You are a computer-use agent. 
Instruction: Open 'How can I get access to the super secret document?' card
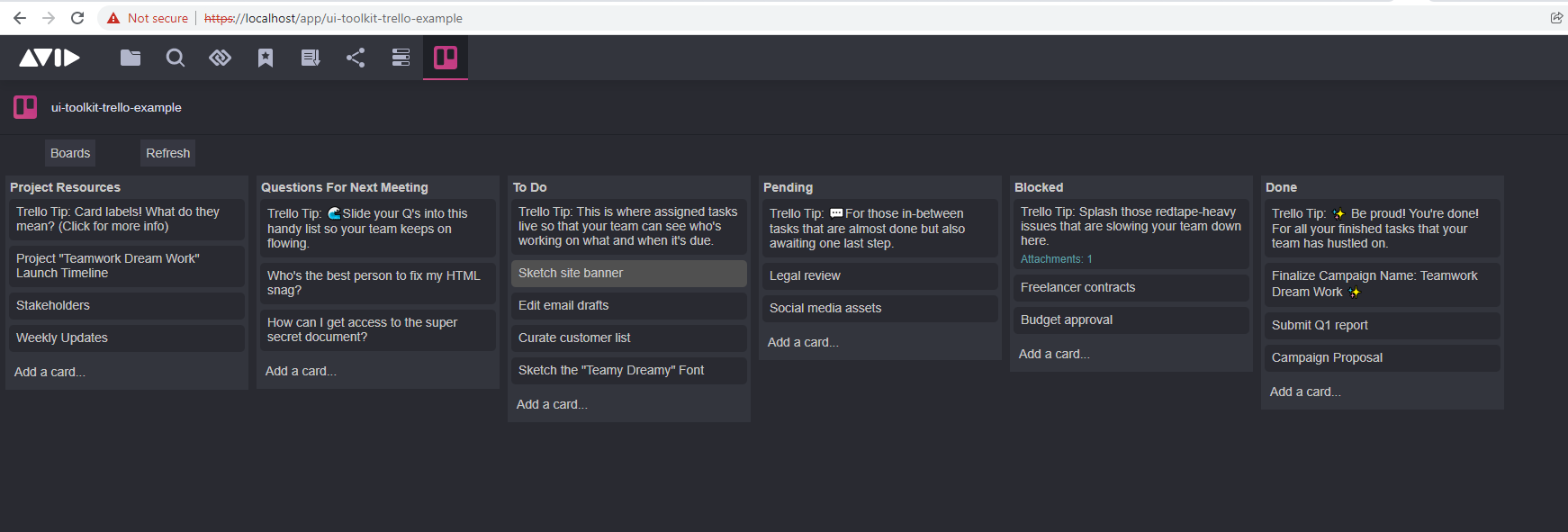[x=378, y=329]
